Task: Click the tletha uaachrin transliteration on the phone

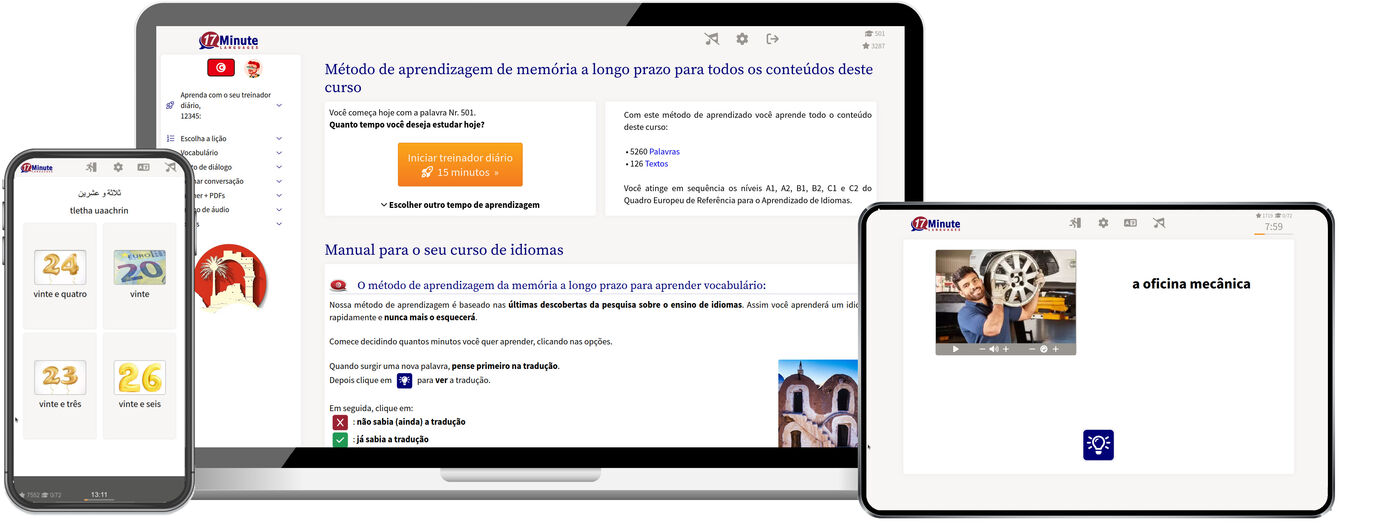Action: pyautogui.click(x=99, y=211)
